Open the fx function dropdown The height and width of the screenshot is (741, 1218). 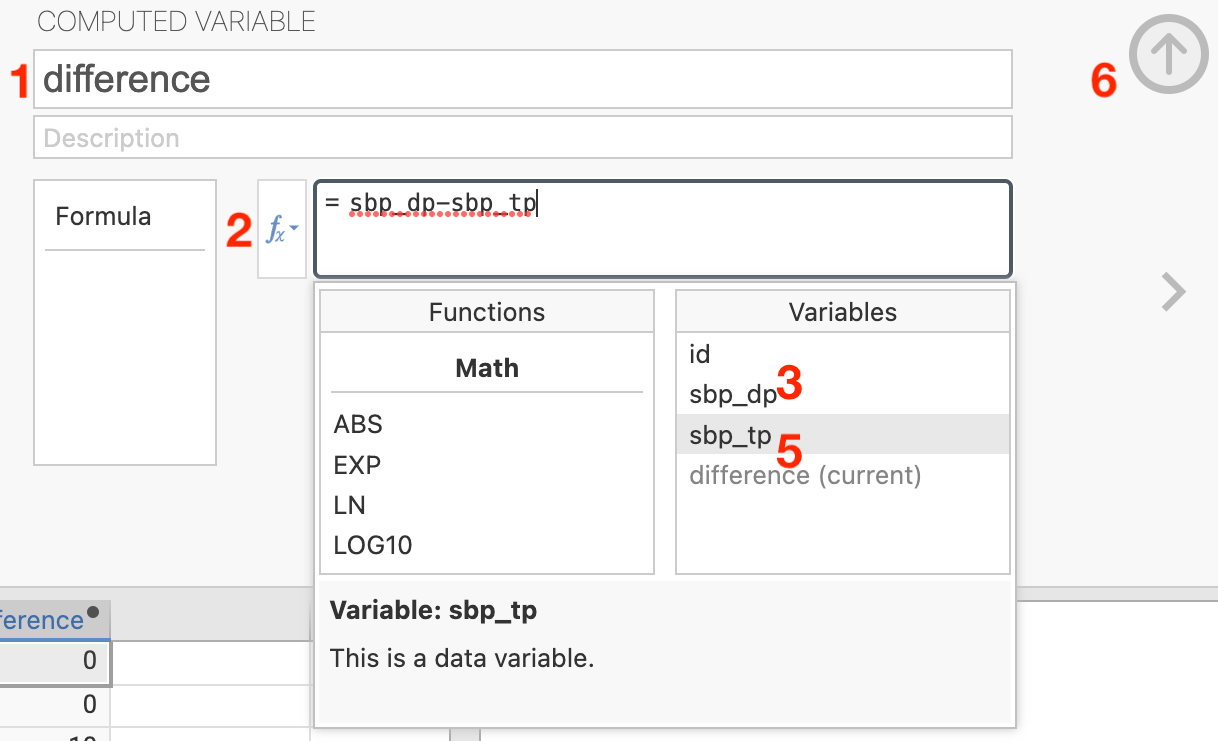(281, 230)
